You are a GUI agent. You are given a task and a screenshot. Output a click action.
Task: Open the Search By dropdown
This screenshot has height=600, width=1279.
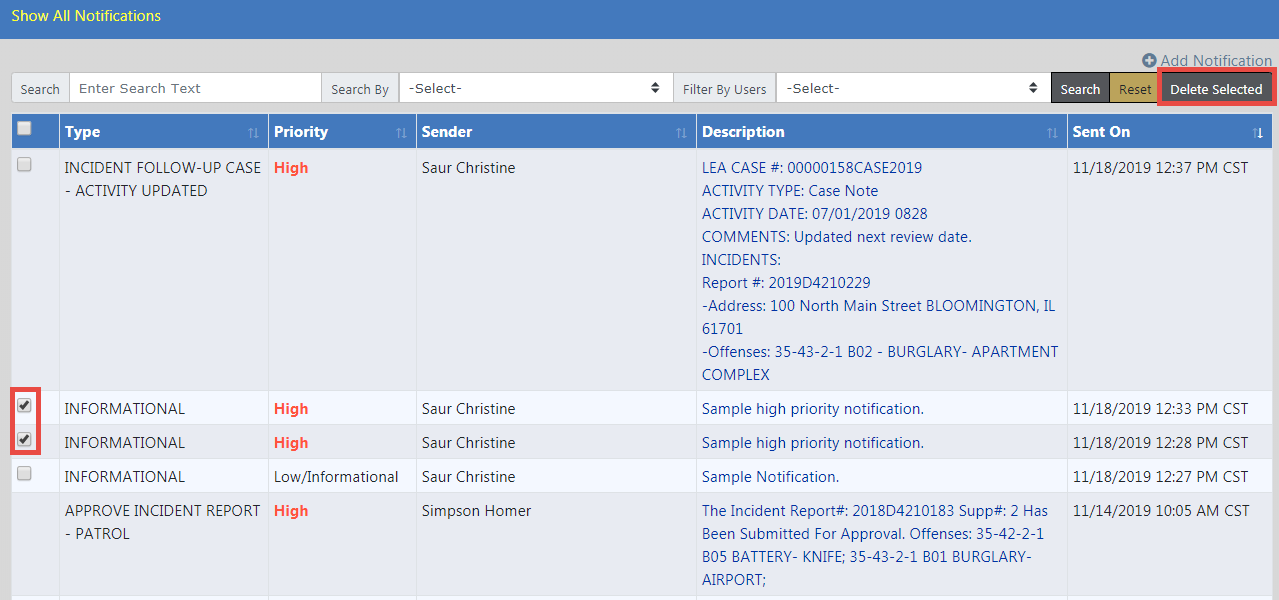(x=535, y=88)
